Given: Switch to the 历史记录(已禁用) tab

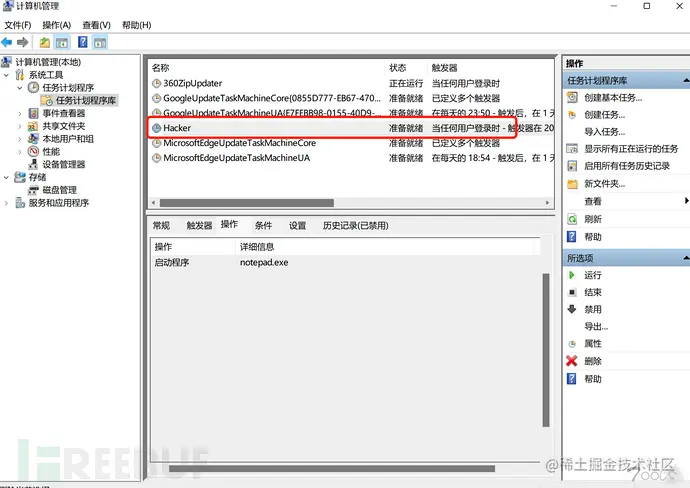Looking at the screenshot, I should coord(356,225).
